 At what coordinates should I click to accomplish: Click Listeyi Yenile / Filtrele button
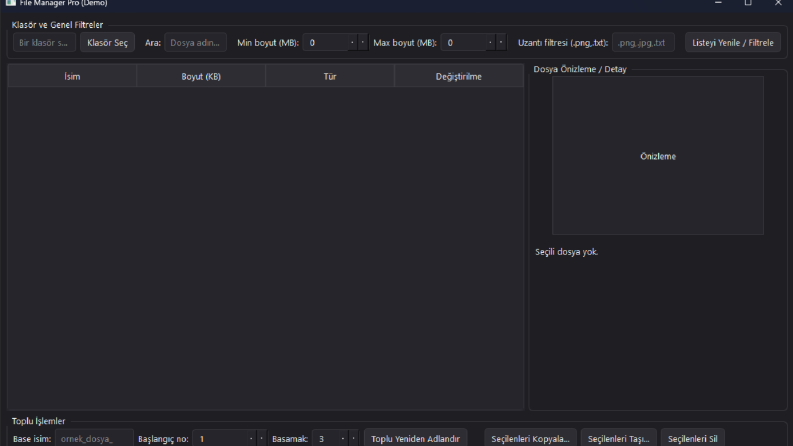(x=733, y=42)
